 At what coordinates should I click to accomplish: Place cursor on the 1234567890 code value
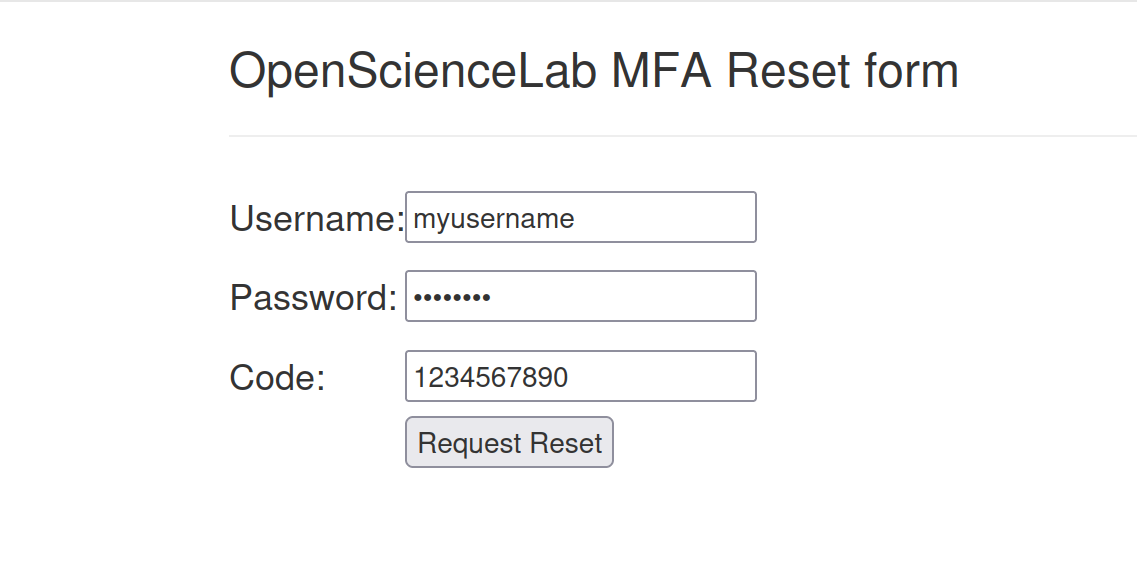(x=491, y=377)
